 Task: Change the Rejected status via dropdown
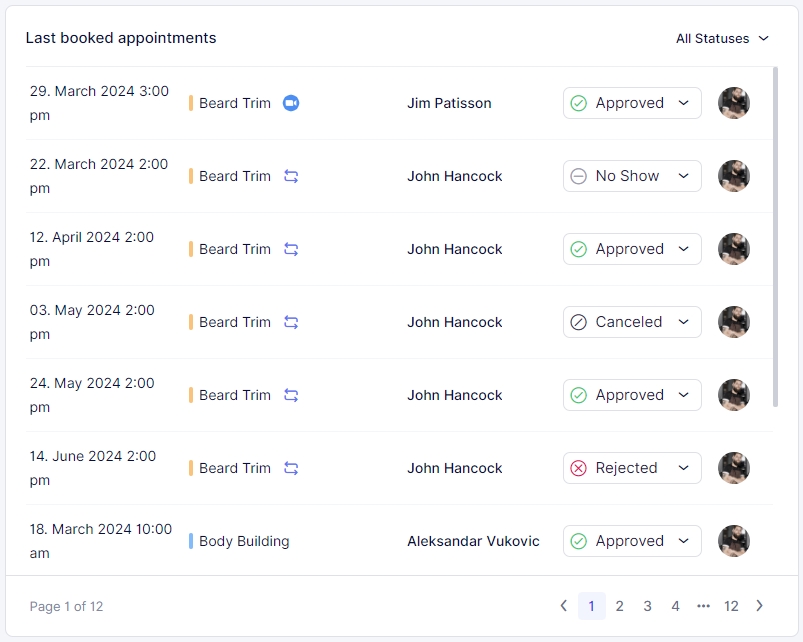[x=632, y=468]
